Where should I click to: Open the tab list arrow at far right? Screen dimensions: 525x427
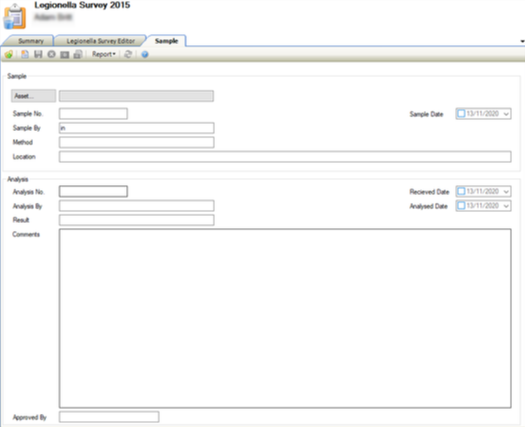tap(522, 41)
